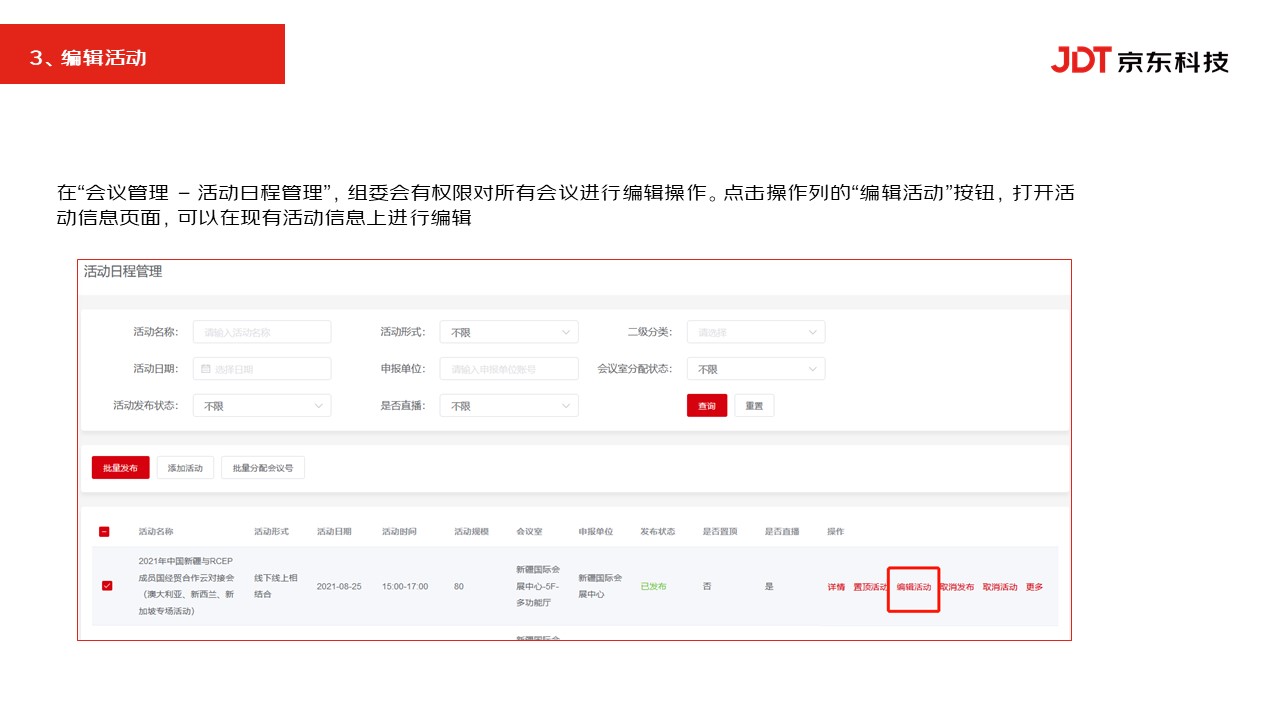The width and height of the screenshot is (1280, 720).
Task: Click the 取消发布 link
Action: (957, 587)
